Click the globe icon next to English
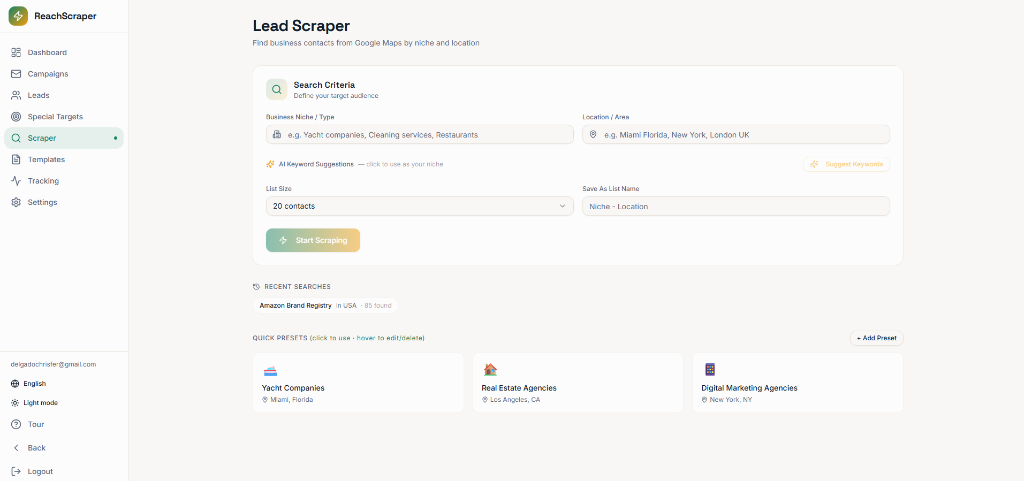Image resolution: width=1024 pixels, height=481 pixels. click(15, 384)
